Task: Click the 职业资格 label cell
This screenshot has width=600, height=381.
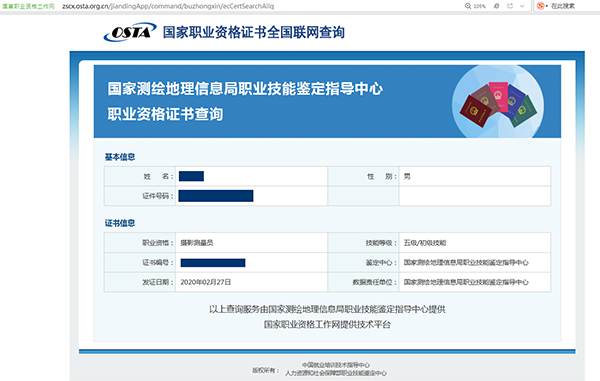Action: 140,243
